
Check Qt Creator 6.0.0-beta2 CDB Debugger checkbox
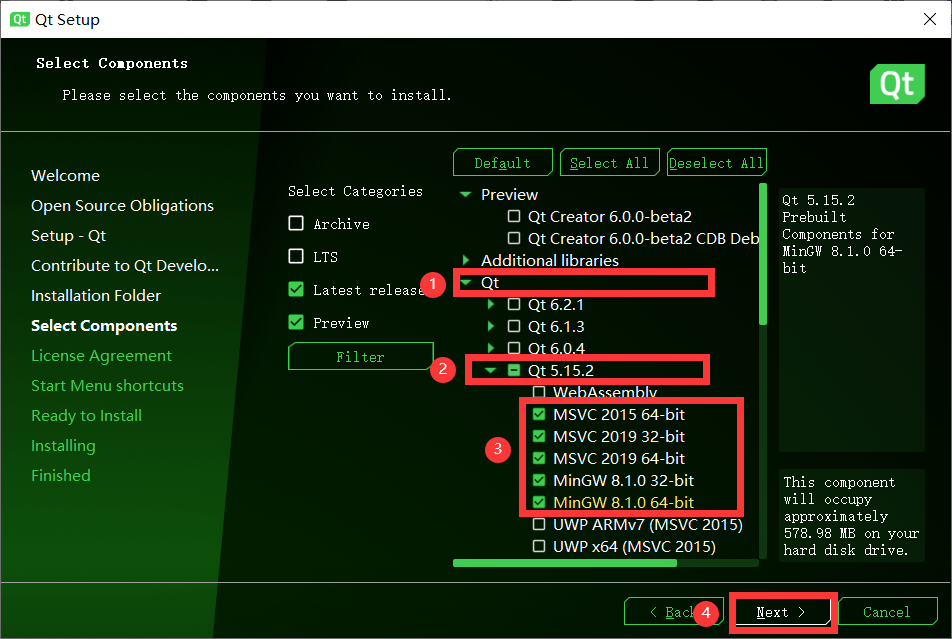[x=514, y=238]
